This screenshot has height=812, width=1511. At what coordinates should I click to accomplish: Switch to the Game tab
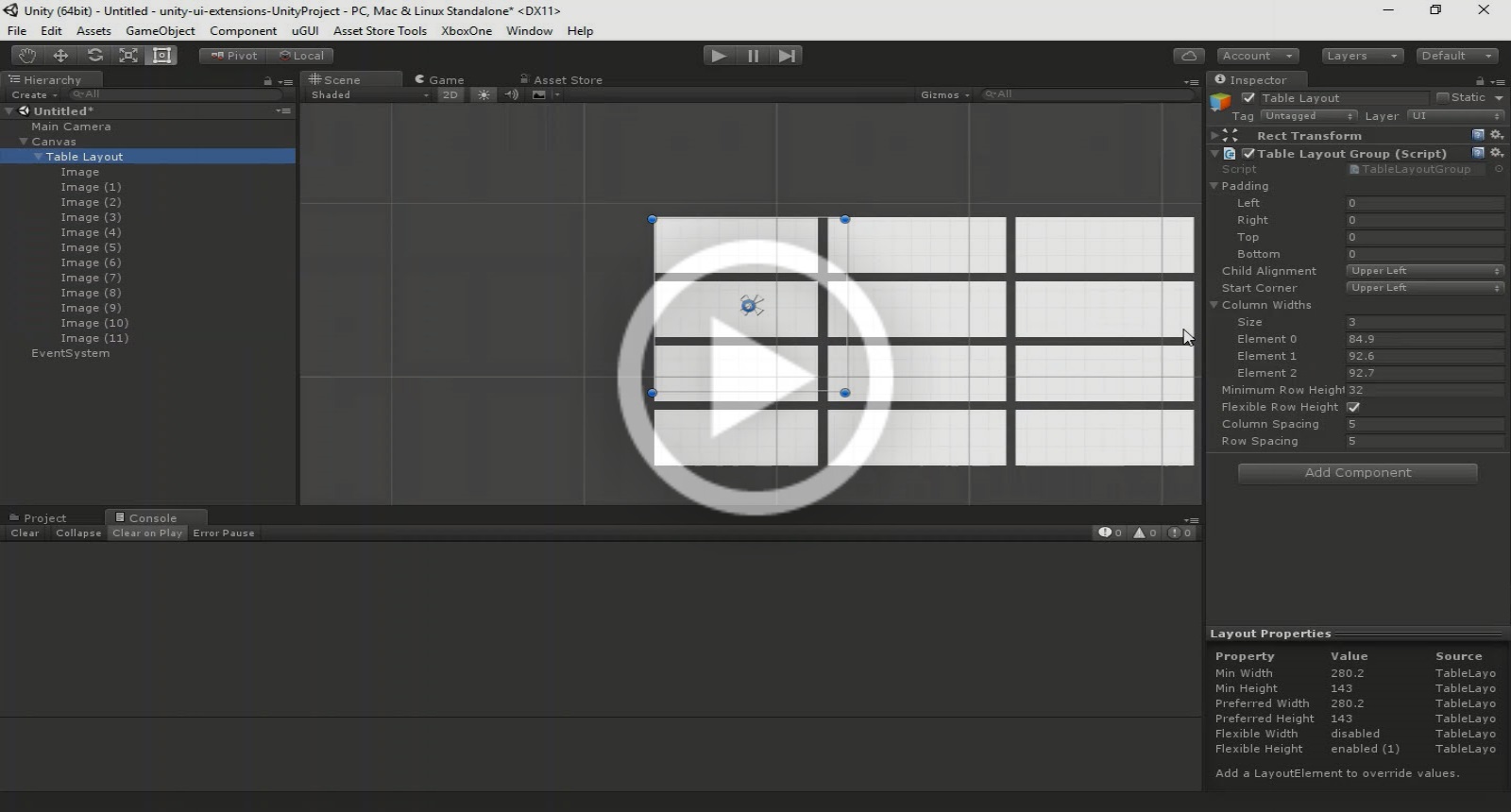(439, 80)
